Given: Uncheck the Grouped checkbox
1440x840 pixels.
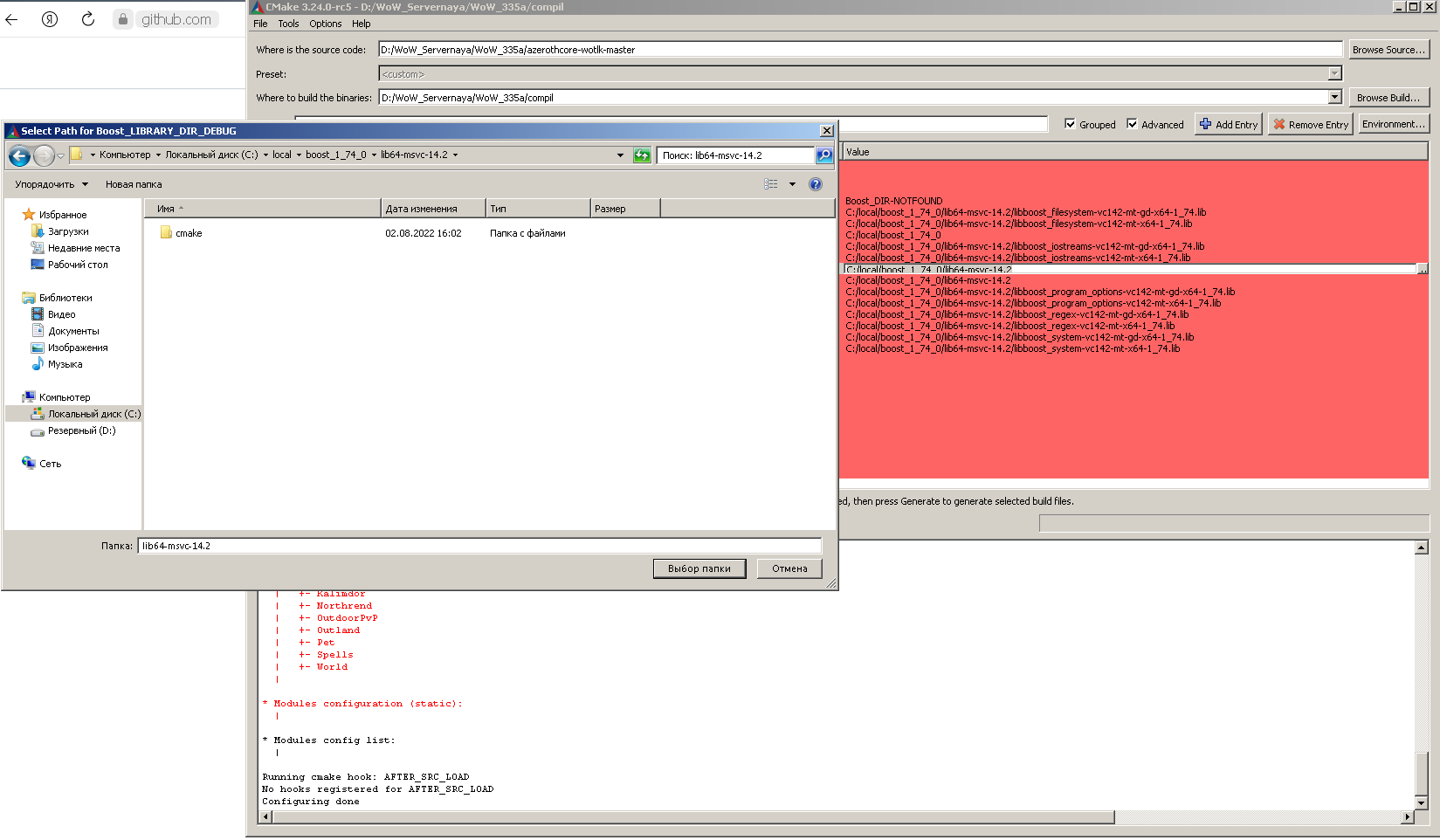Looking at the screenshot, I should coord(1071,124).
